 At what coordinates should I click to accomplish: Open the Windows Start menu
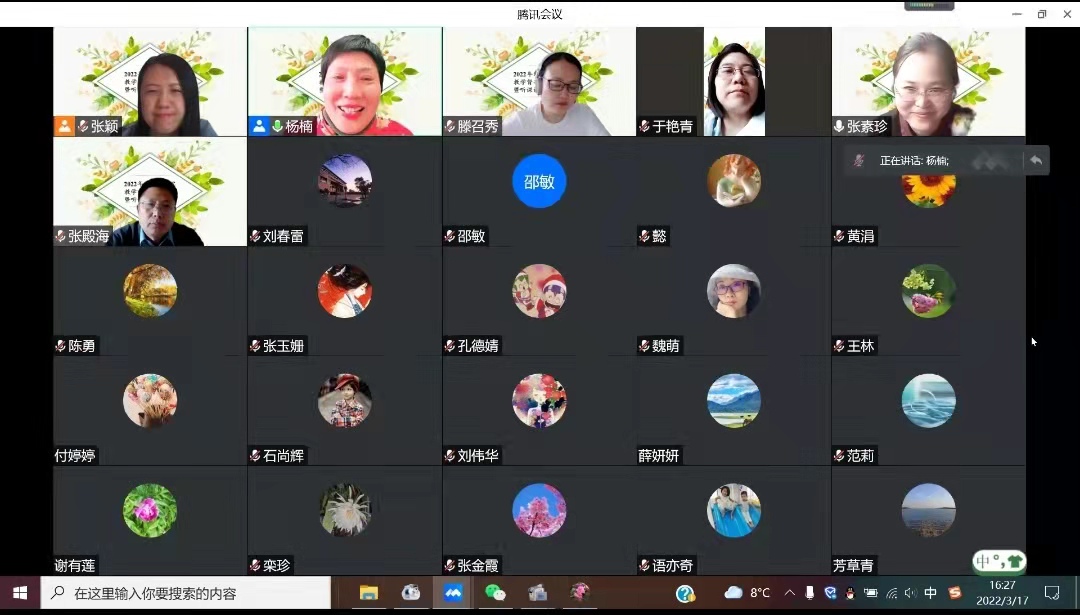click(20, 593)
